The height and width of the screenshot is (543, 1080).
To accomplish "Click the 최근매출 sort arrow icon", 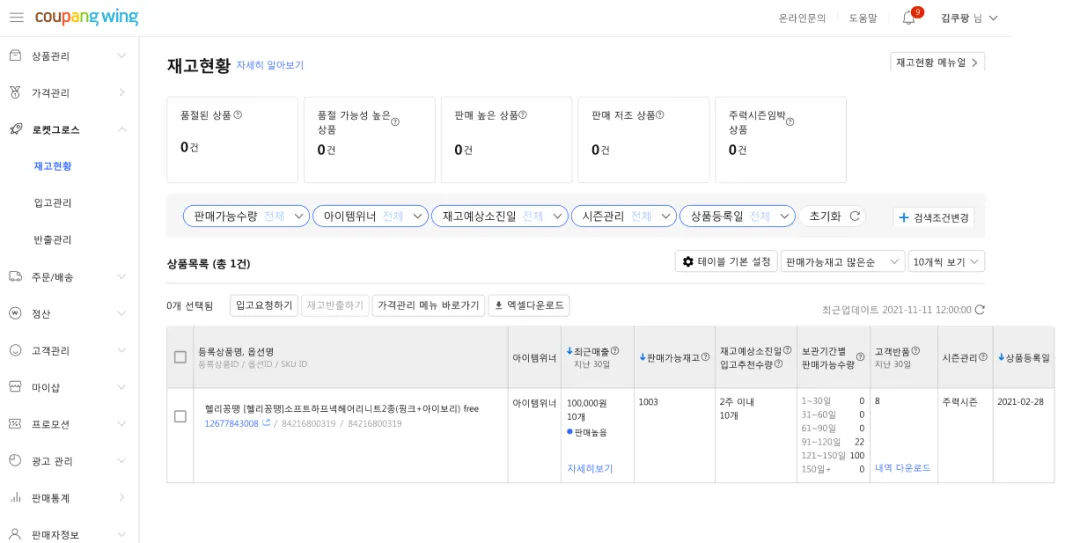I will [x=570, y=351].
